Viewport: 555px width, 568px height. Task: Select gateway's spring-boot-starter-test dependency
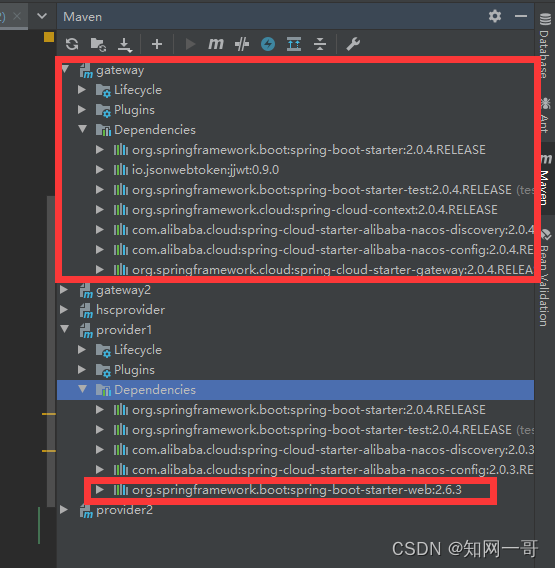pos(322,190)
